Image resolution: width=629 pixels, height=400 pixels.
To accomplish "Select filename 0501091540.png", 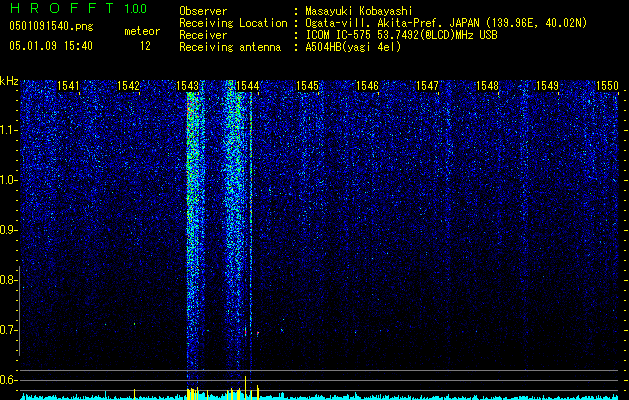I will pos(51,26).
